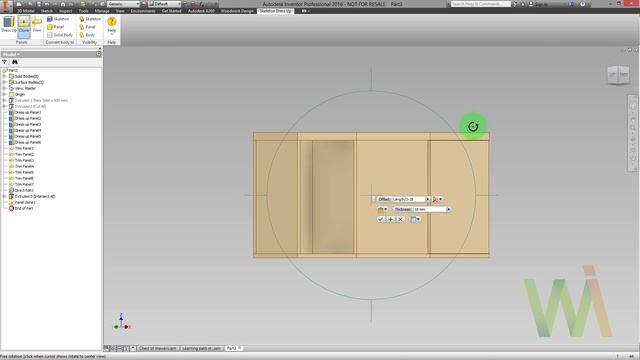
Task: Open the Default appearance dropdown
Action: [164, 4]
